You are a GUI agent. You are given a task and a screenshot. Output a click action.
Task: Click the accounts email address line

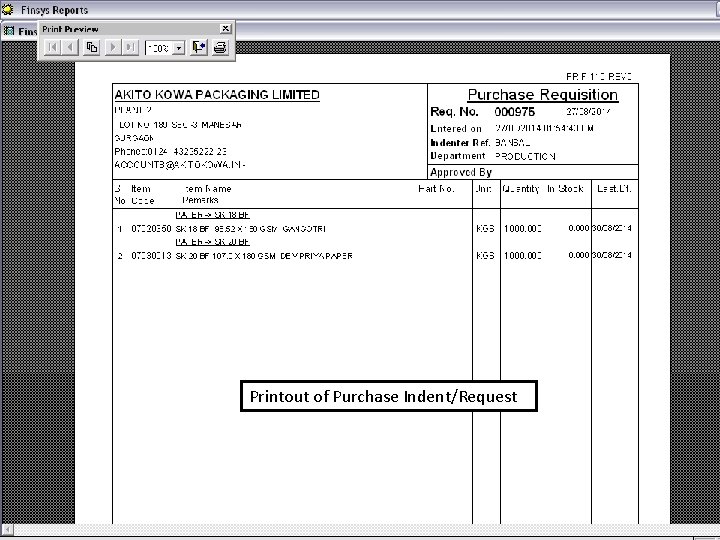coord(180,165)
